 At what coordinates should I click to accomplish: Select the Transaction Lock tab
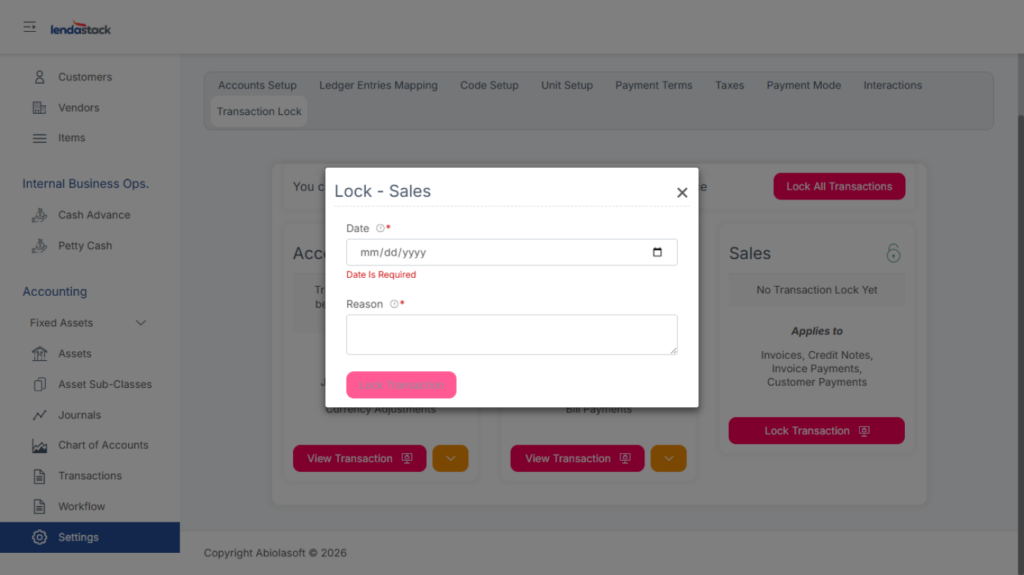click(259, 111)
